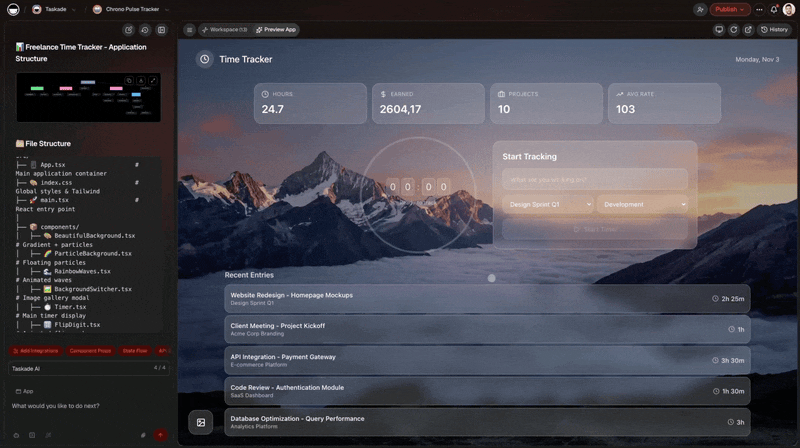
Task: Reload the app preview
Action: (x=734, y=30)
